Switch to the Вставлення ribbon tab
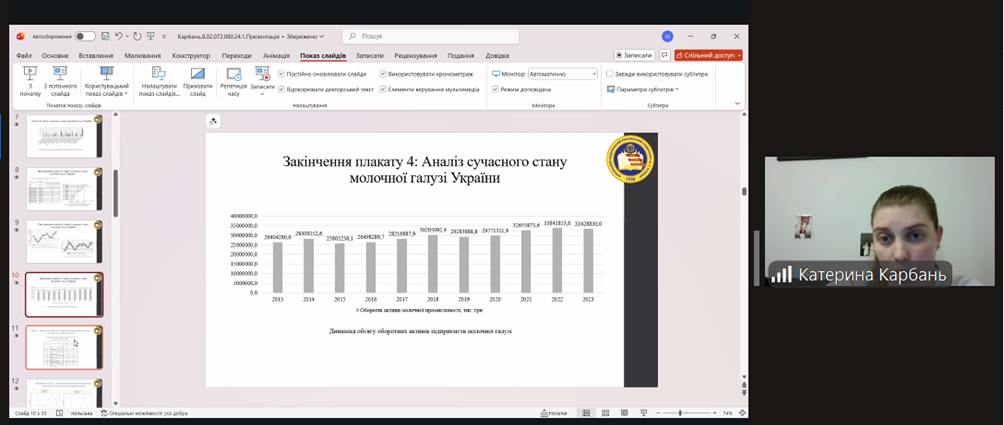 point(96,56)
